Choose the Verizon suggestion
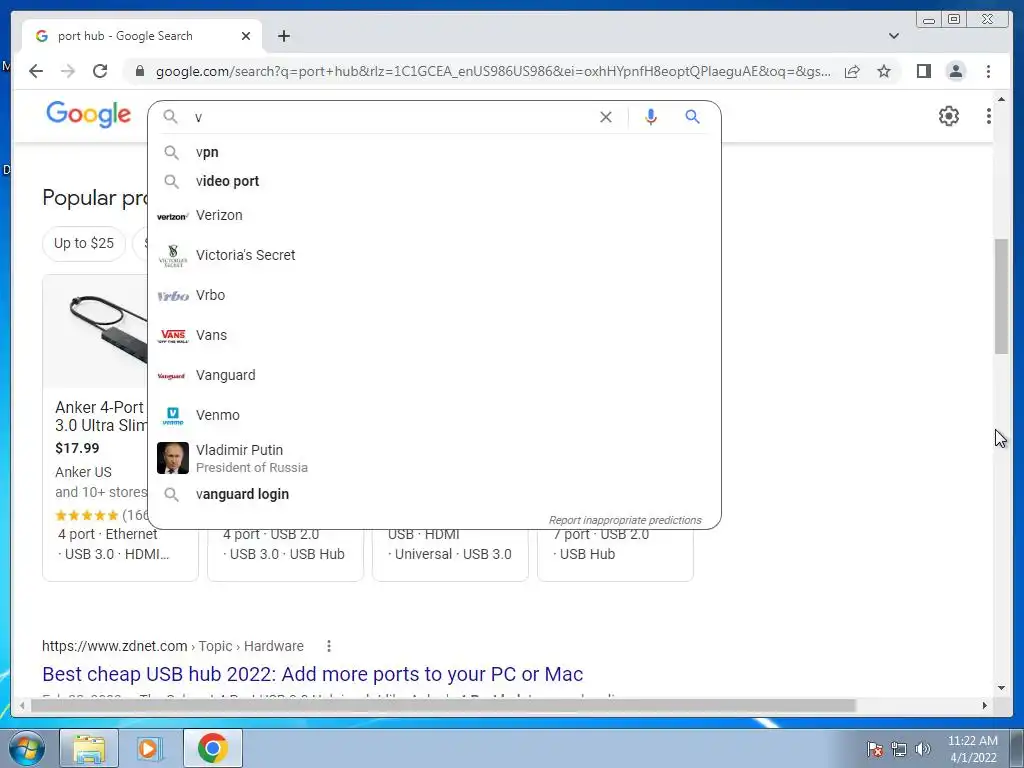The height and width of the screenshot is (768, 1024). [434, 216]
